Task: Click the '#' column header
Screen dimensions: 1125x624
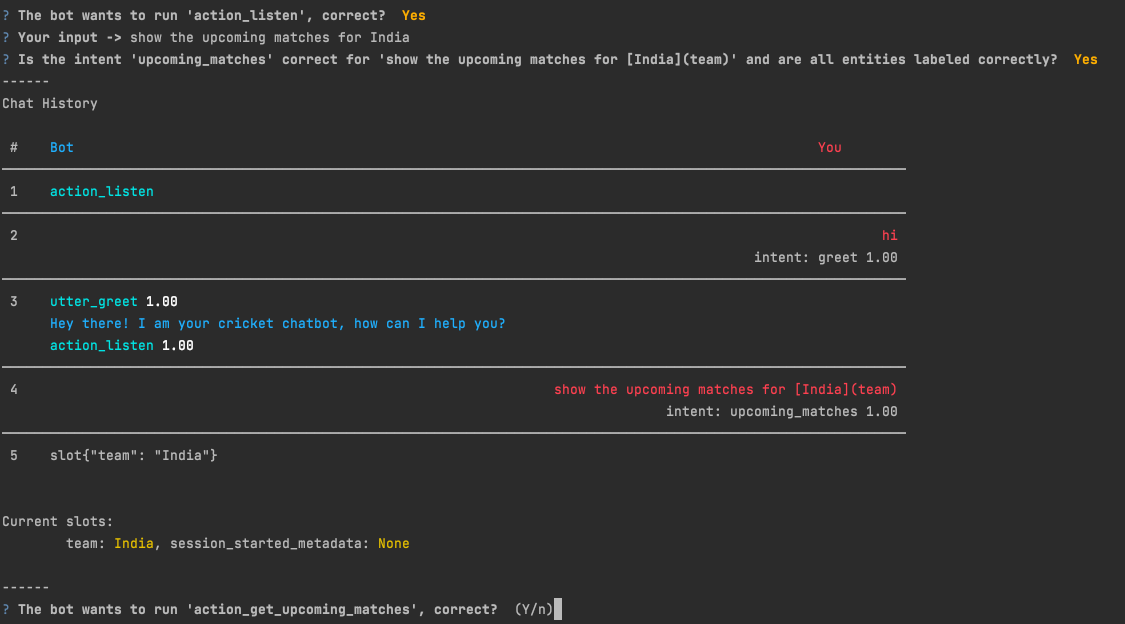Action: coord(14,147)
